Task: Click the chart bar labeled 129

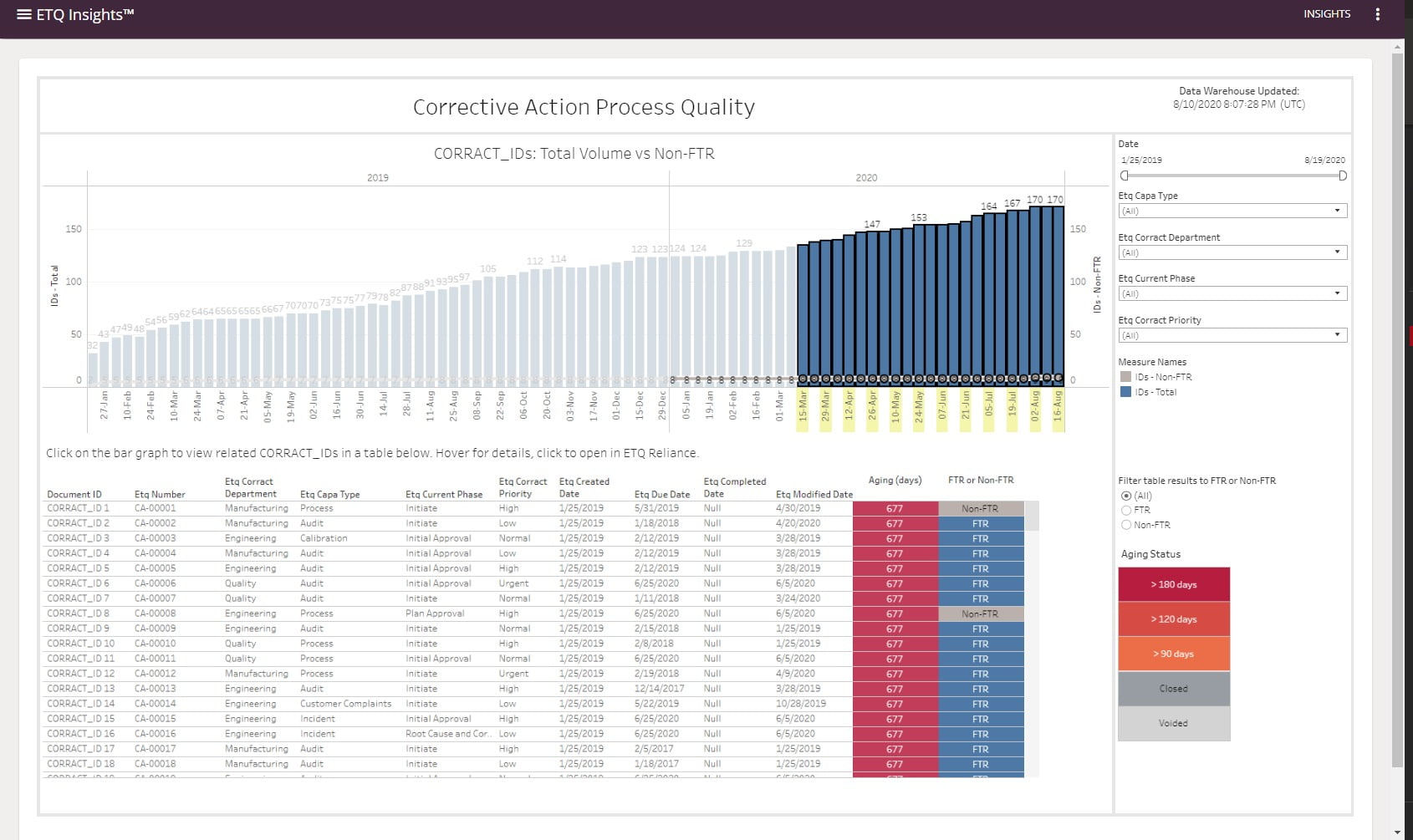Action: click(744, 318)
